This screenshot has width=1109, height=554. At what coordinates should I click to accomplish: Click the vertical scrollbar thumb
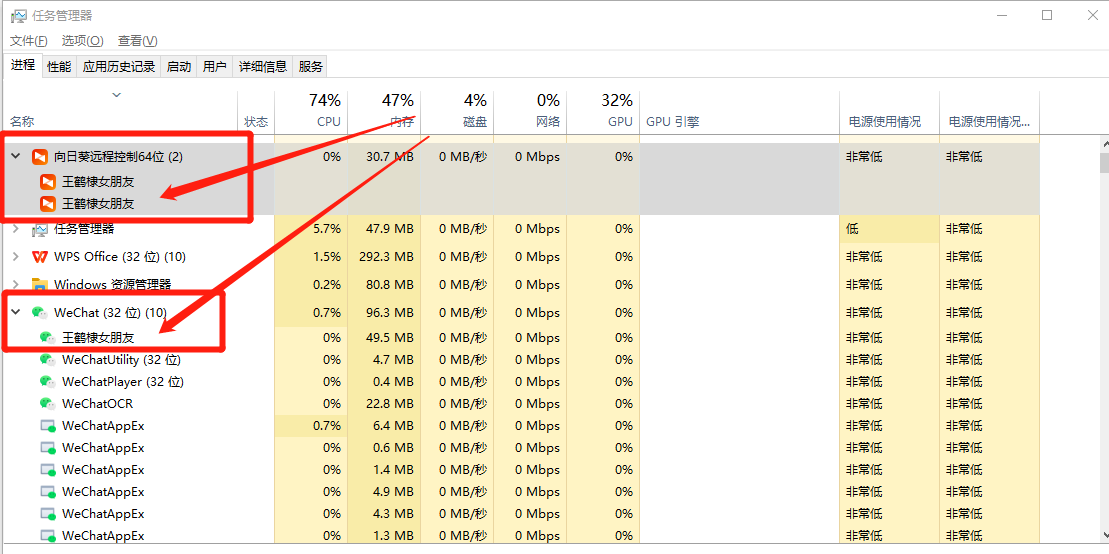1103,162
